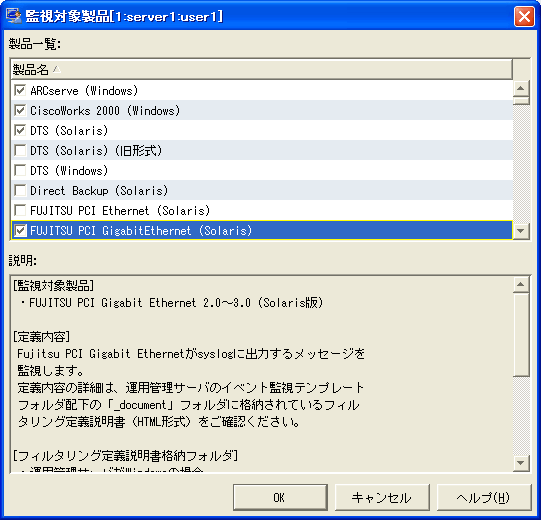
Task: Uncheck CiscoWorks 2000 (Windows) checkbox
Action: tap(20, 111)
